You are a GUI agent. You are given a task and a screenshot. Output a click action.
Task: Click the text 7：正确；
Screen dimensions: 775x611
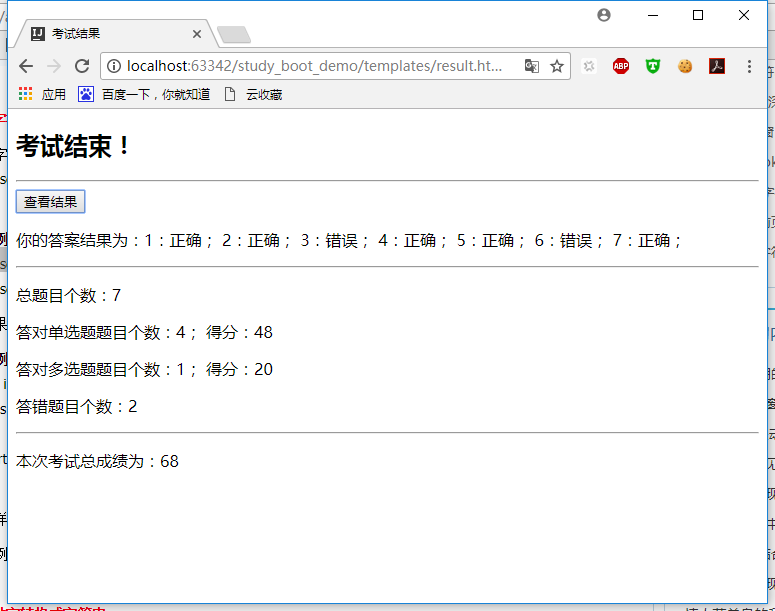646,240
